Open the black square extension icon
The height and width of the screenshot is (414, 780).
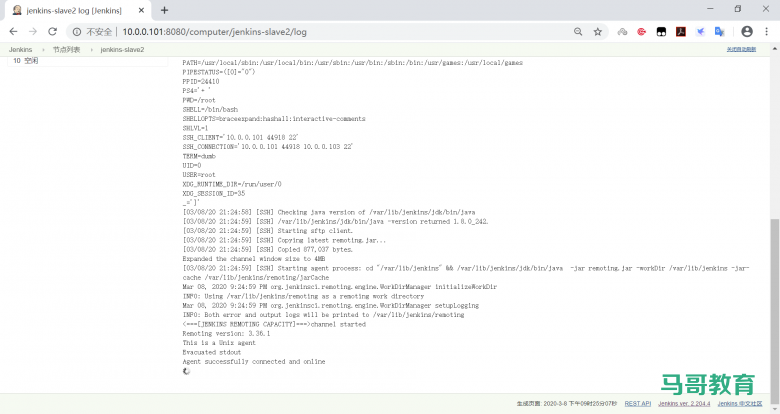661,31
